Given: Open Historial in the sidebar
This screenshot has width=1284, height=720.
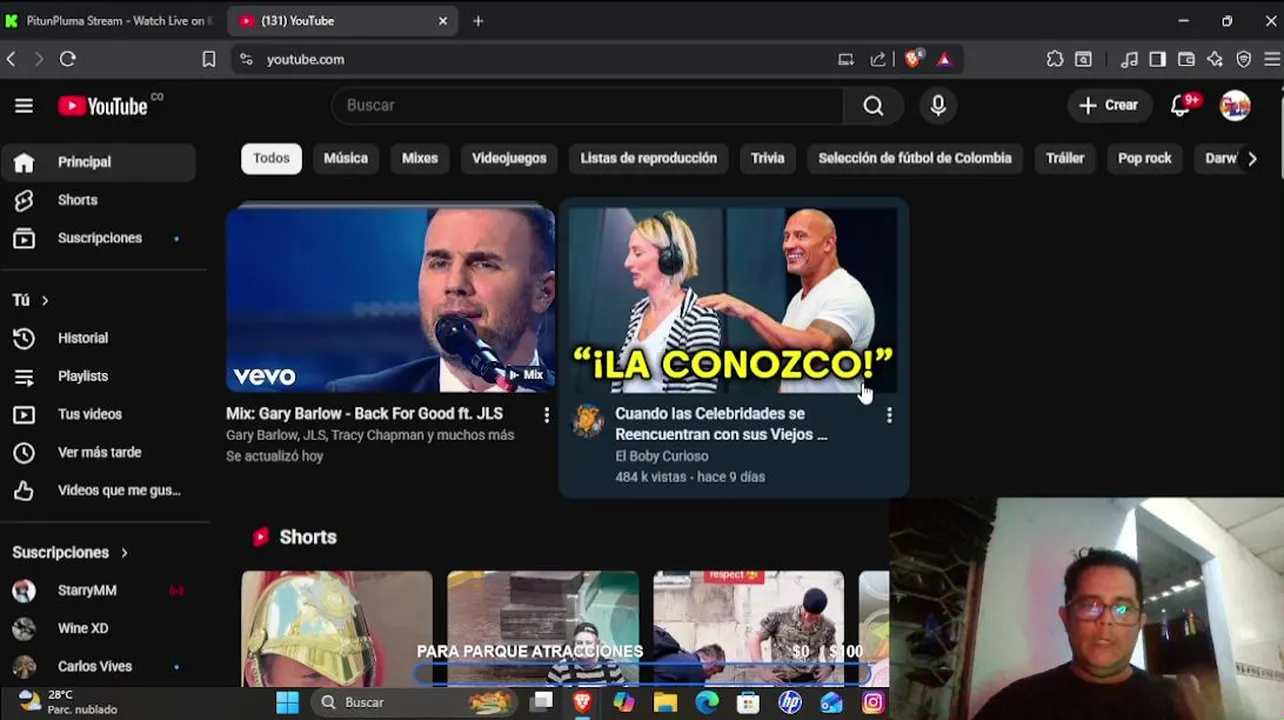Looking at the screenshot, I should click(x=98, y=338).
